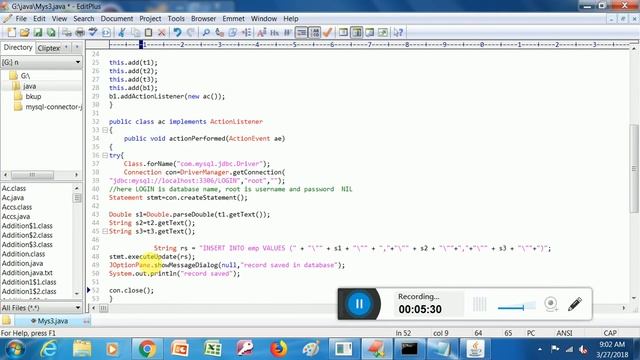The image size is (640, 360).
Task: Open Firefox from the taskbar
Action: (278, 349)
